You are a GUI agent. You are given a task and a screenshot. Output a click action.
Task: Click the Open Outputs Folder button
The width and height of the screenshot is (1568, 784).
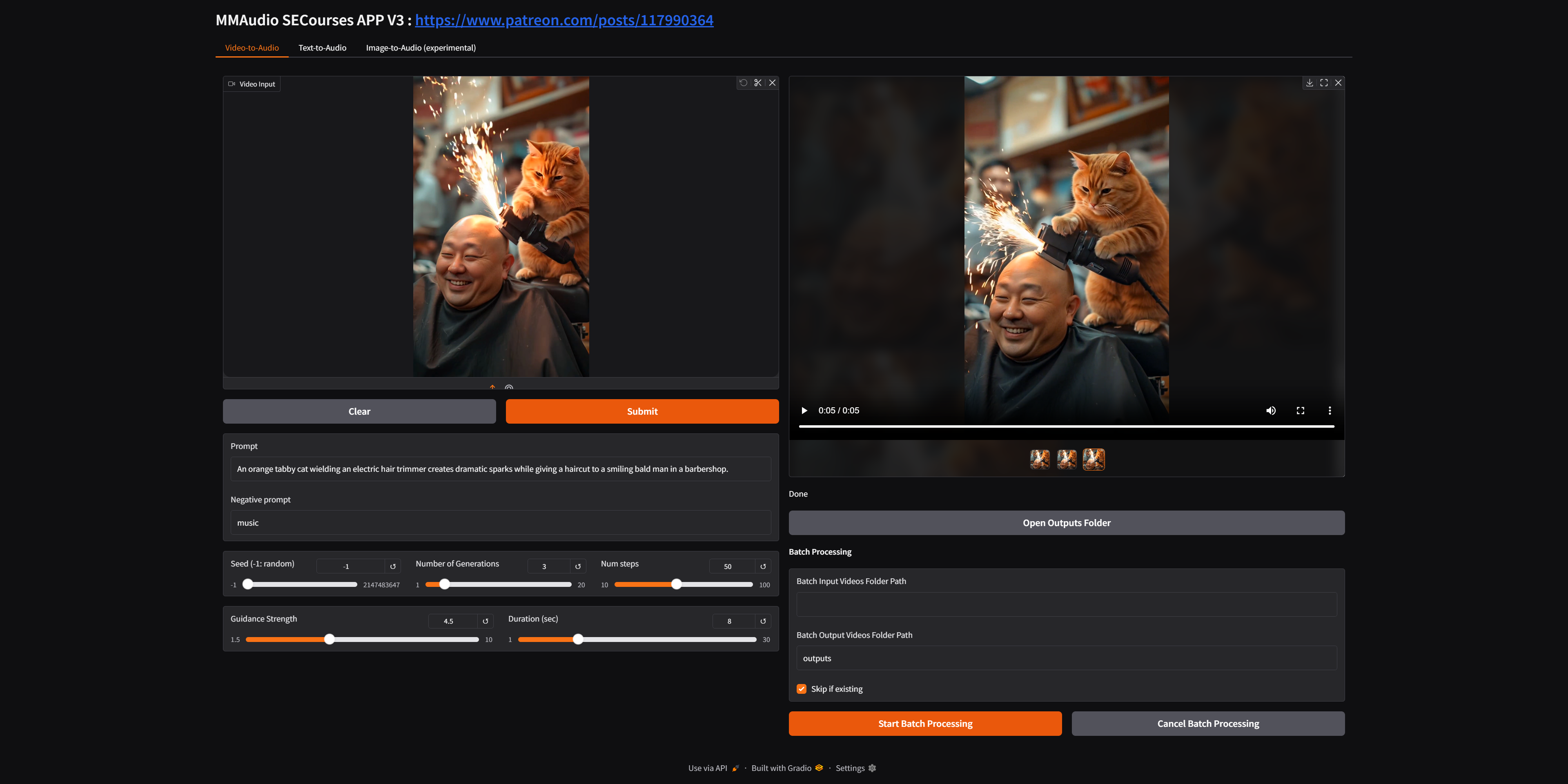pyautogui.click(x=1067, y=522)
